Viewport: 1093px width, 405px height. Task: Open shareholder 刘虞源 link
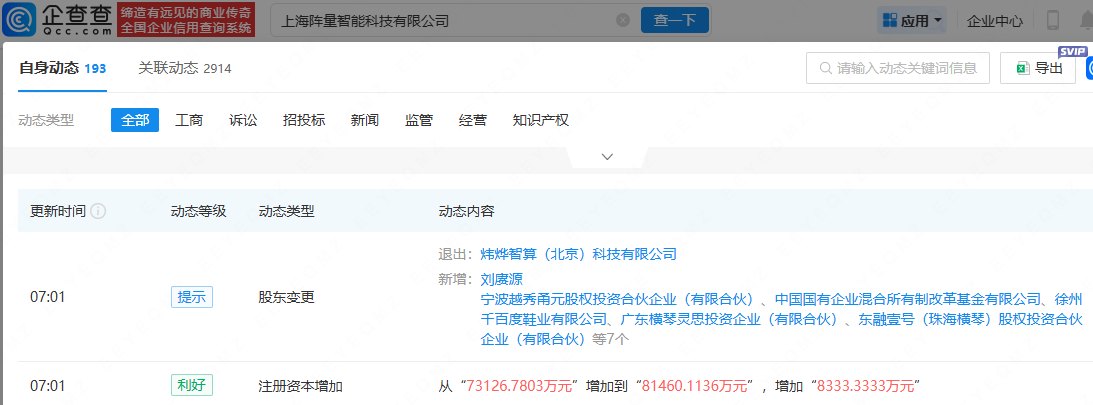click(x=502, y=279)
